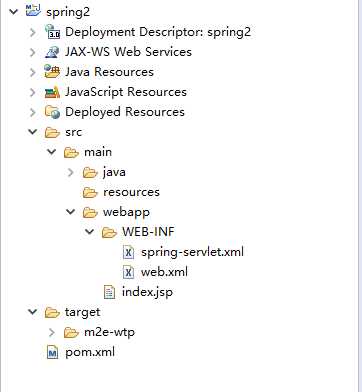
Task: Click the pom.xml Maven file icon
Action: point(52,352)
